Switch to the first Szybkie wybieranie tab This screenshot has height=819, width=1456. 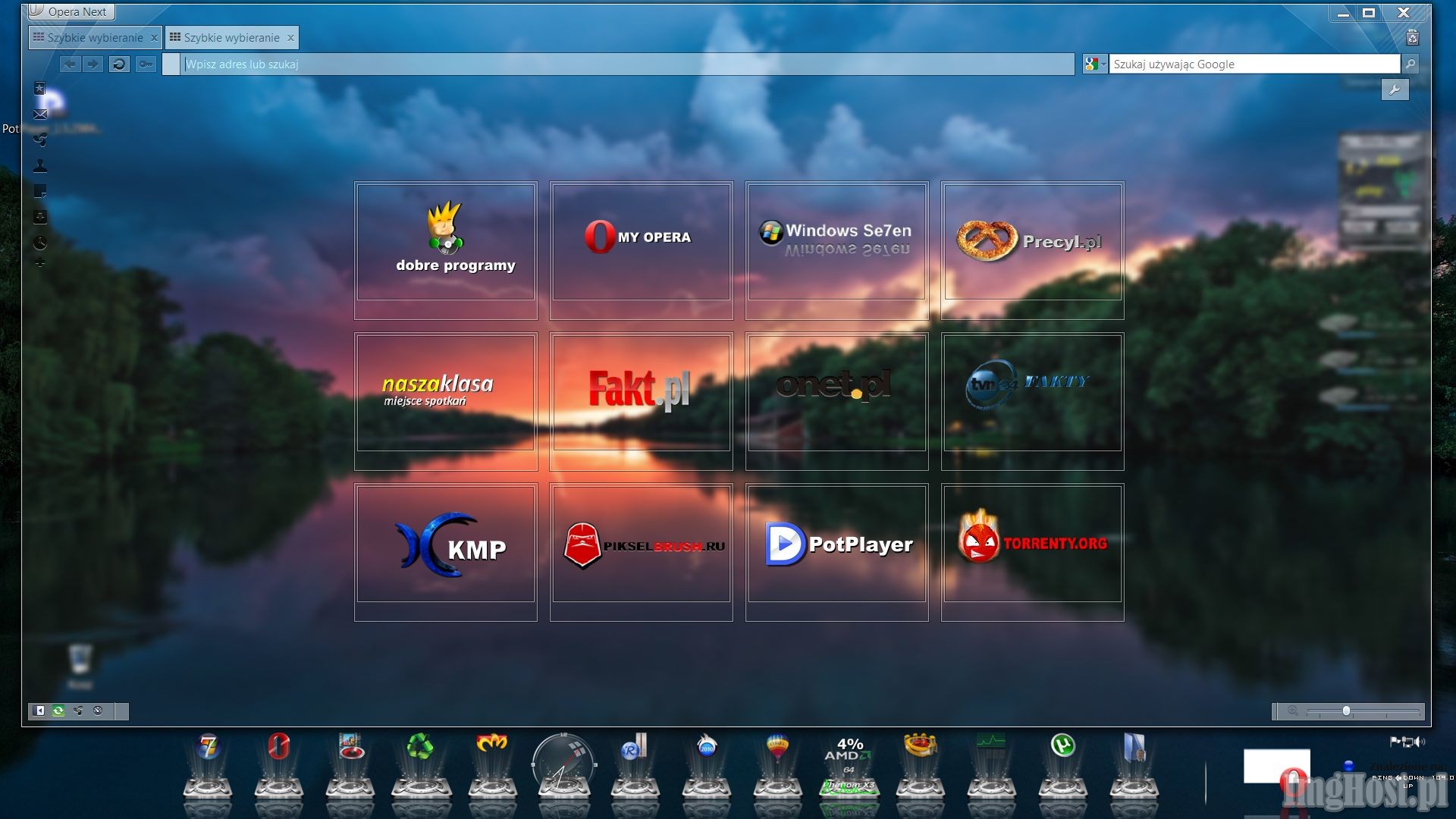(95, 37)
